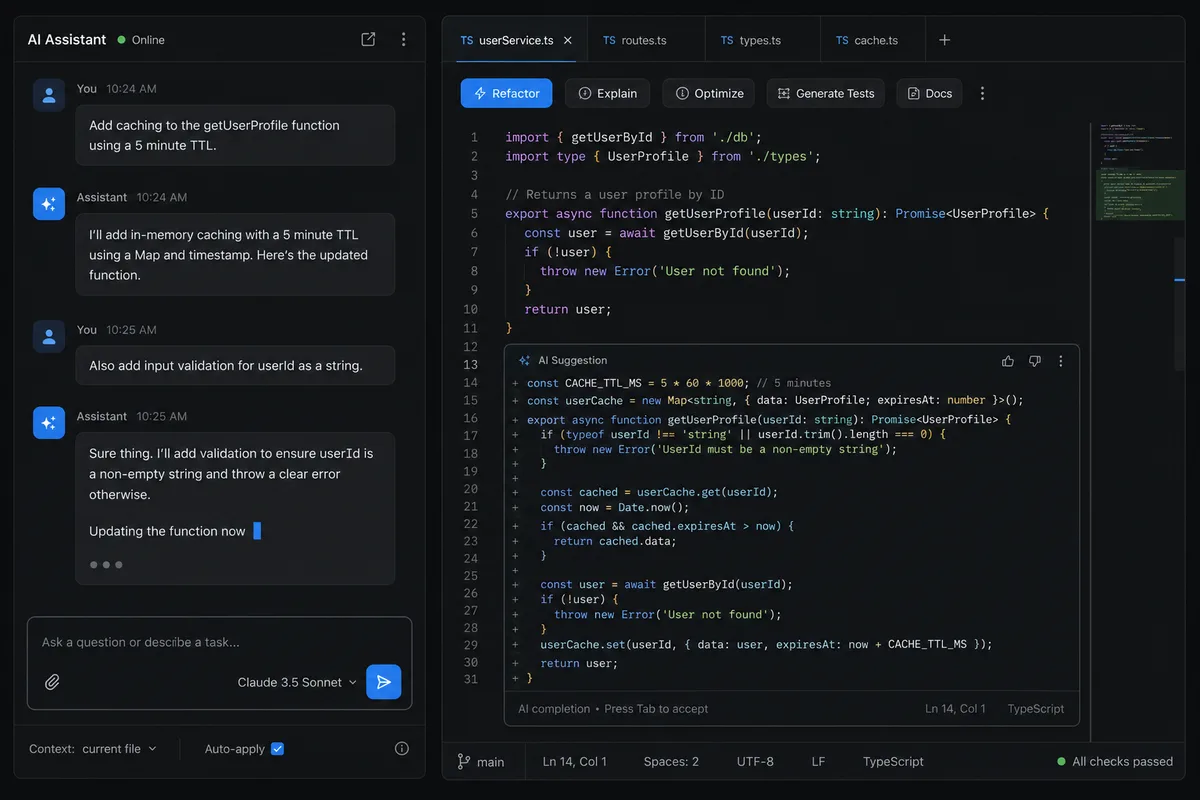Screen dimensions: 1200x800
Task: Click Ln 14, Col 1 in suggestion footer
Action: point(955,709)
